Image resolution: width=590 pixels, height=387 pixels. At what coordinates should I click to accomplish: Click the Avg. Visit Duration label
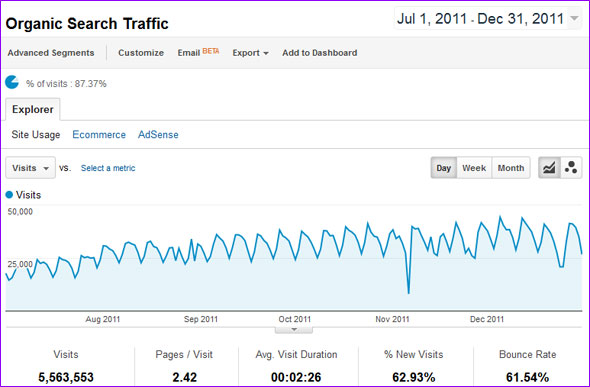tap(297, 354)
